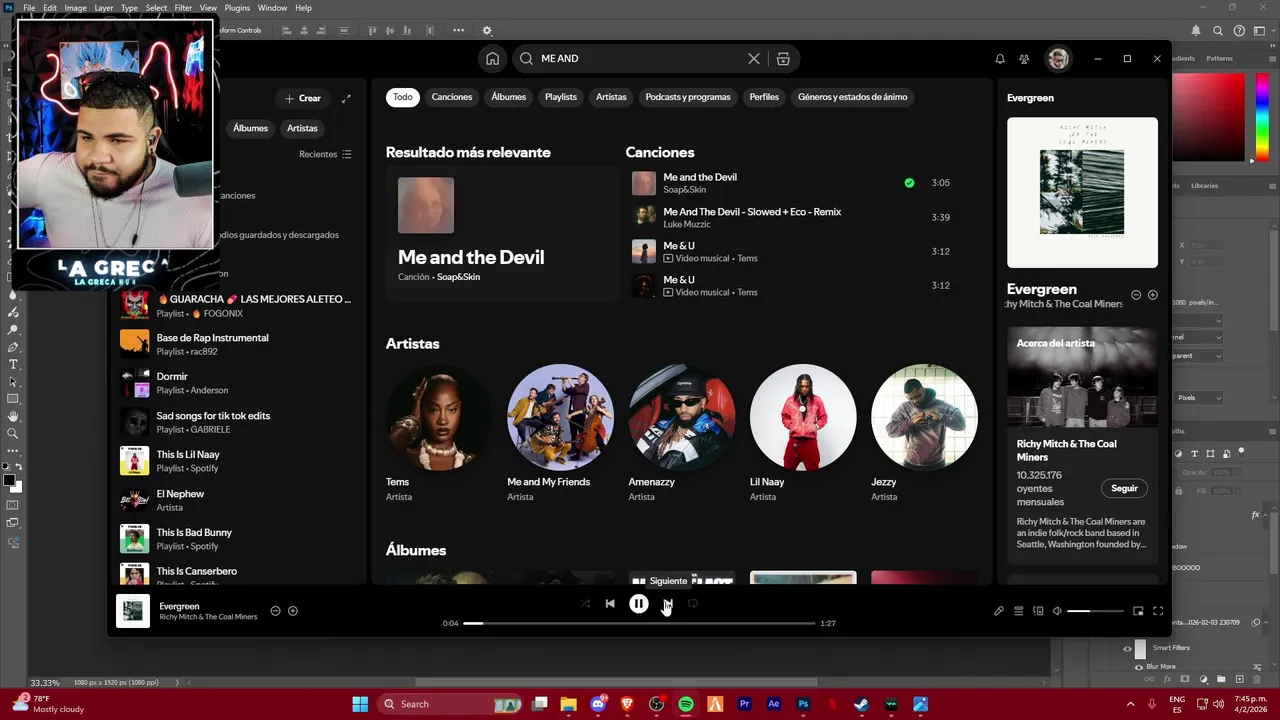Skip to next track in the player
This screenshot has height=720, width=1280.
667,604
